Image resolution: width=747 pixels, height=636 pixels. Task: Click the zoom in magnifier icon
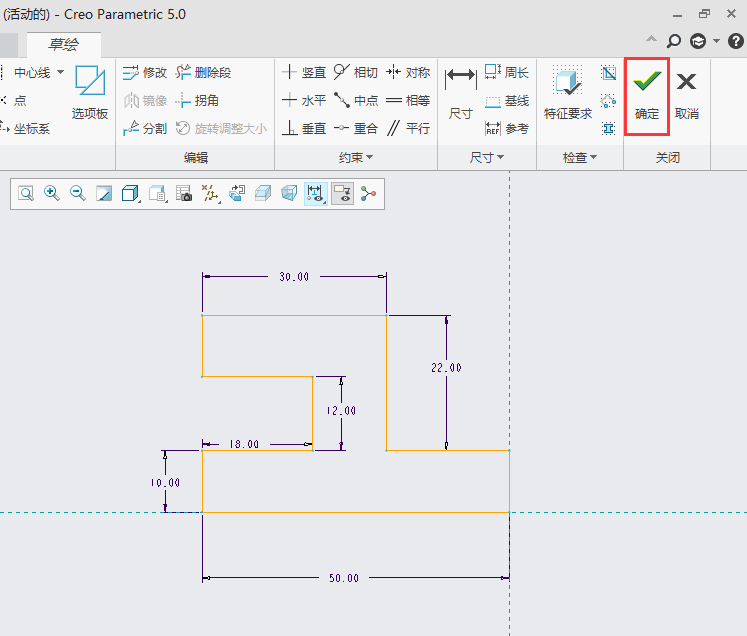pyautogui.click(x=51, y=194)
